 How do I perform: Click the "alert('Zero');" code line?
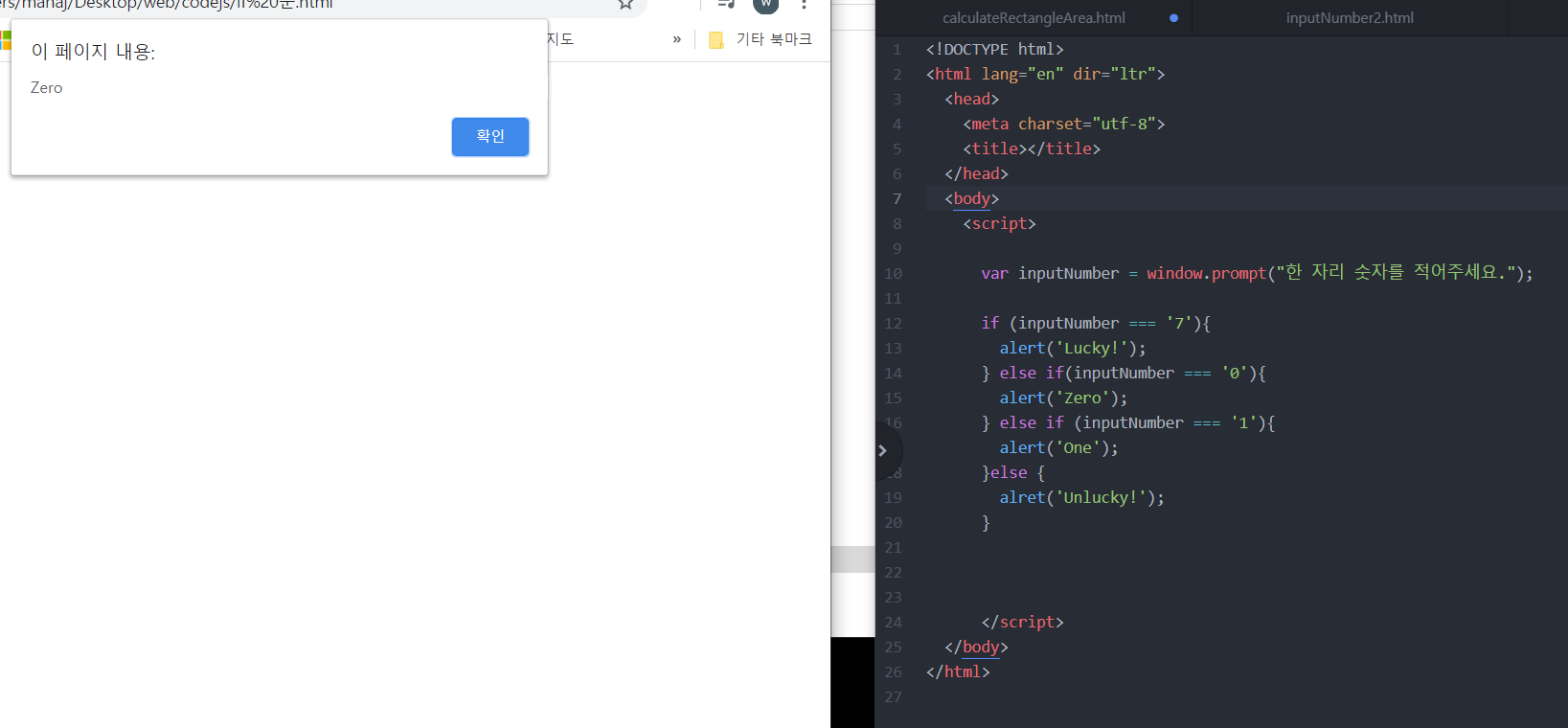pos(1063,398)
